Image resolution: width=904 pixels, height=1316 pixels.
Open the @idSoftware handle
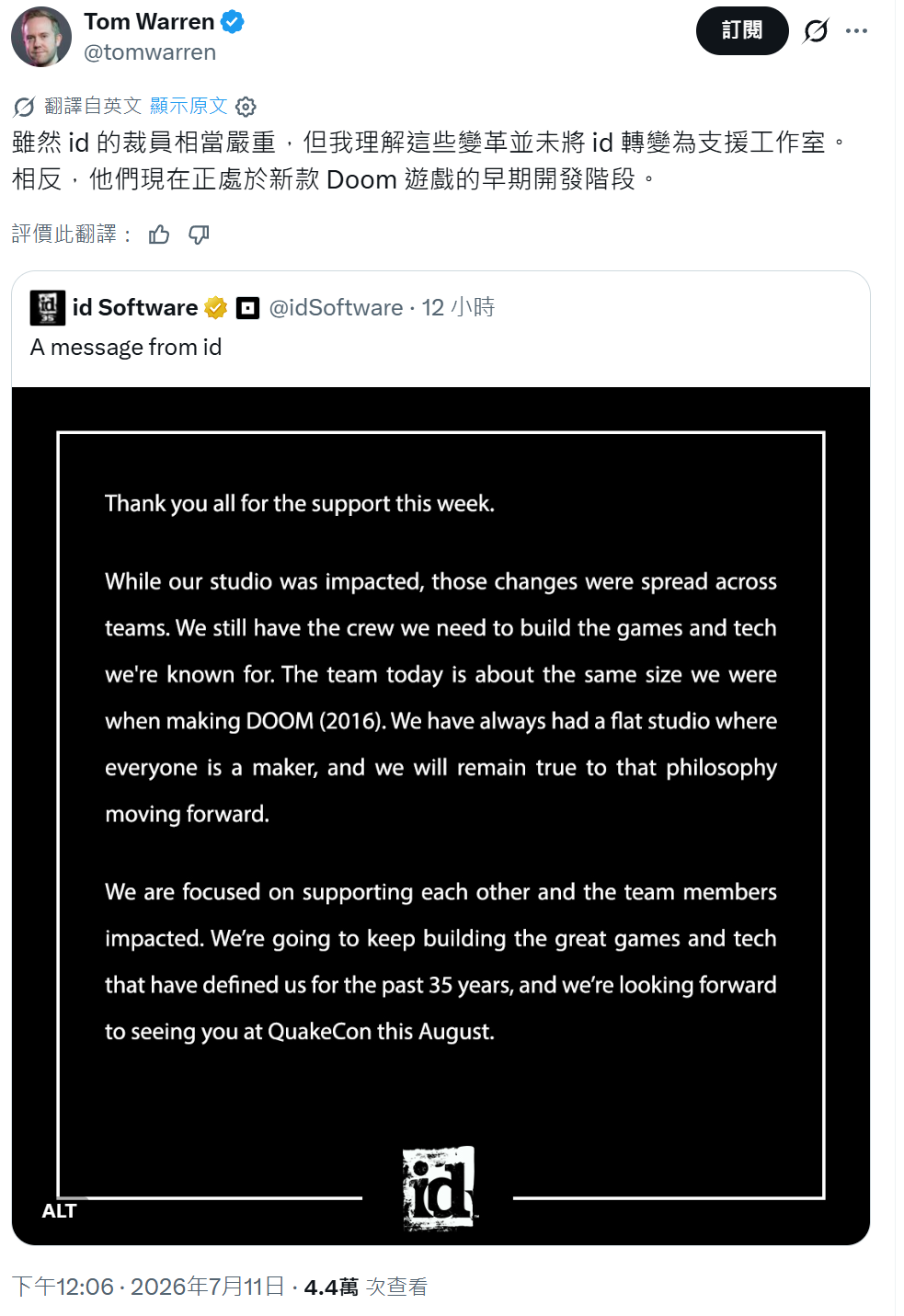tap(336, 307)
